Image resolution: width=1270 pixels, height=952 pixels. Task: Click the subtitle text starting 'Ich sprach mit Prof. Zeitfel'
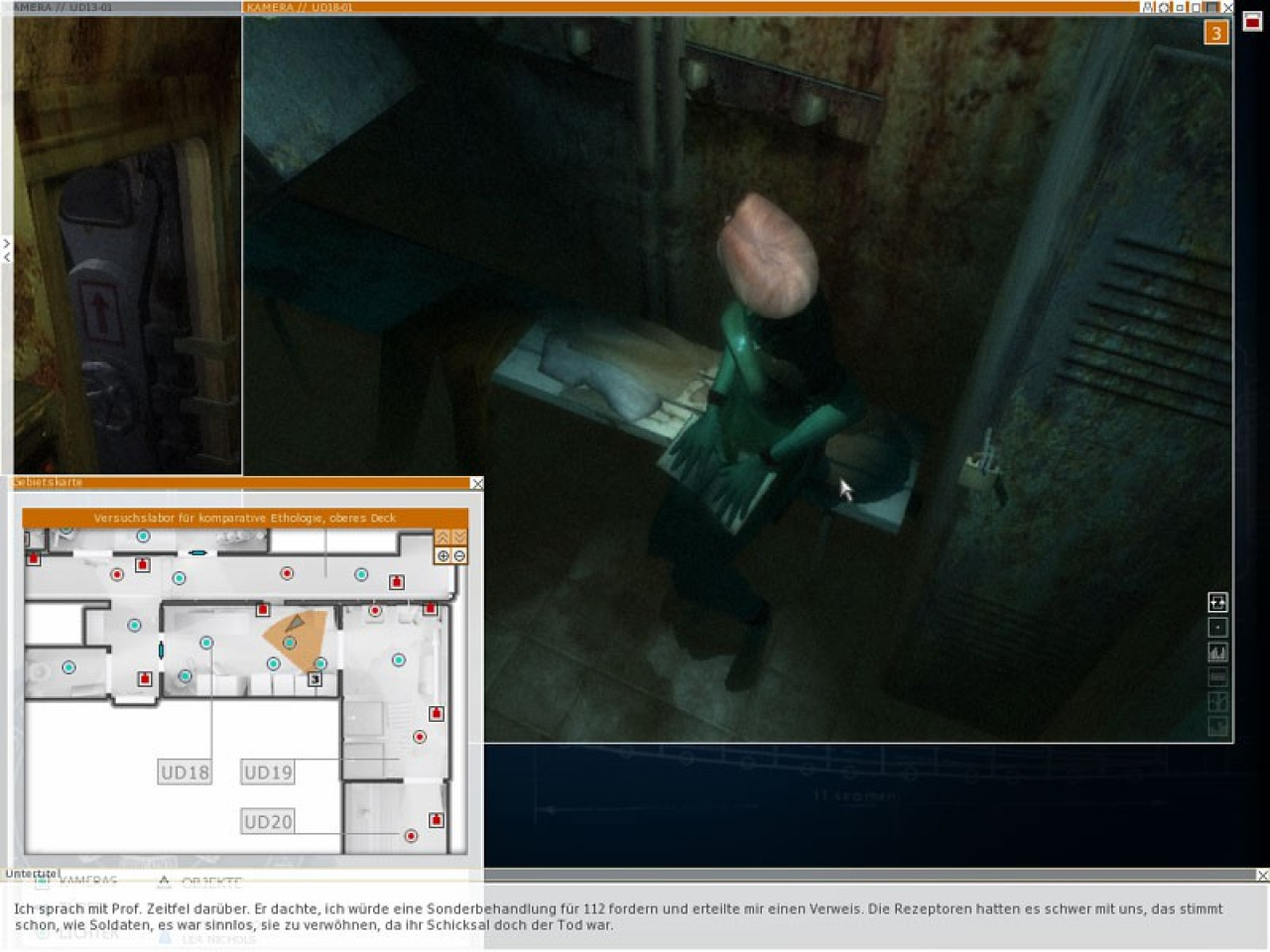618,916
